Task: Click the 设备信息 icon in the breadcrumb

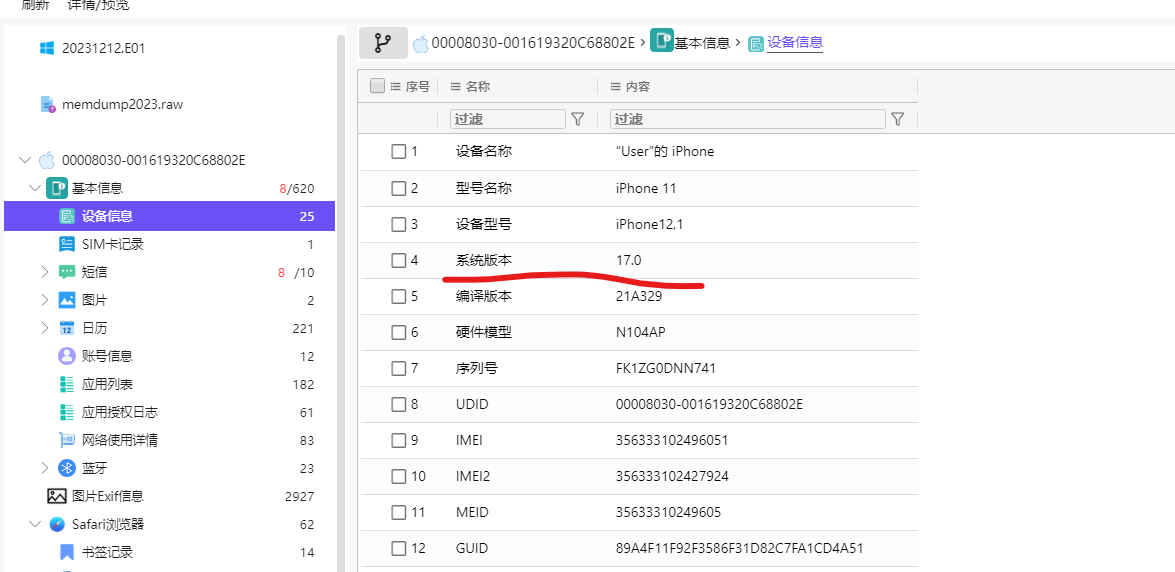Action: 756,43
